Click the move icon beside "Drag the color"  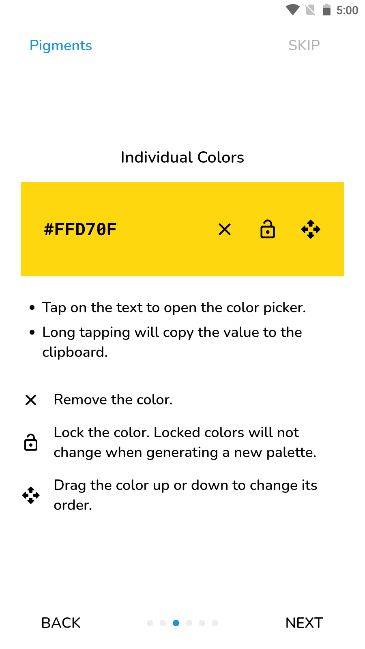31,495
